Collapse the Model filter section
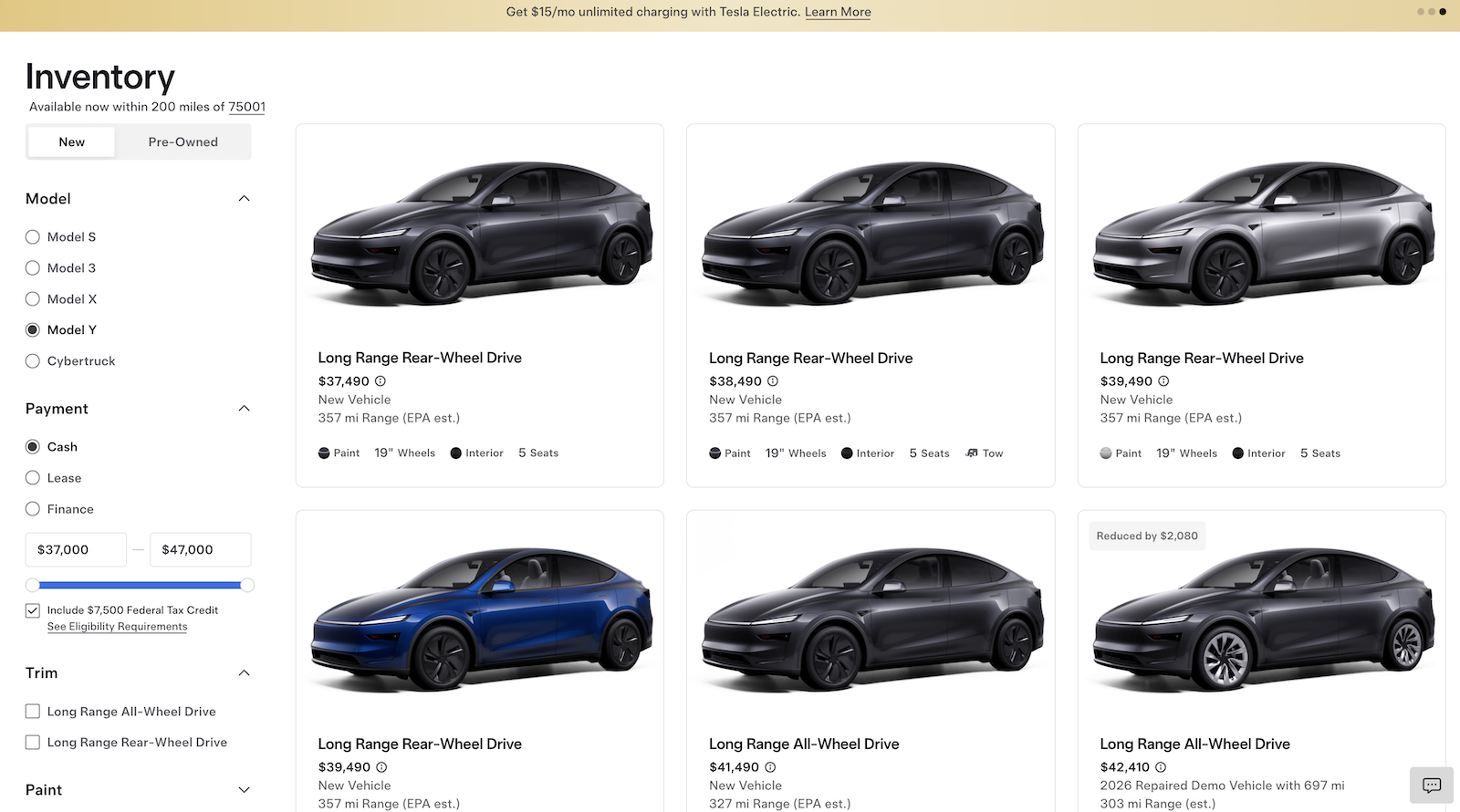The height and width of the screenshot is (812, 1460). tap(244, 199)
